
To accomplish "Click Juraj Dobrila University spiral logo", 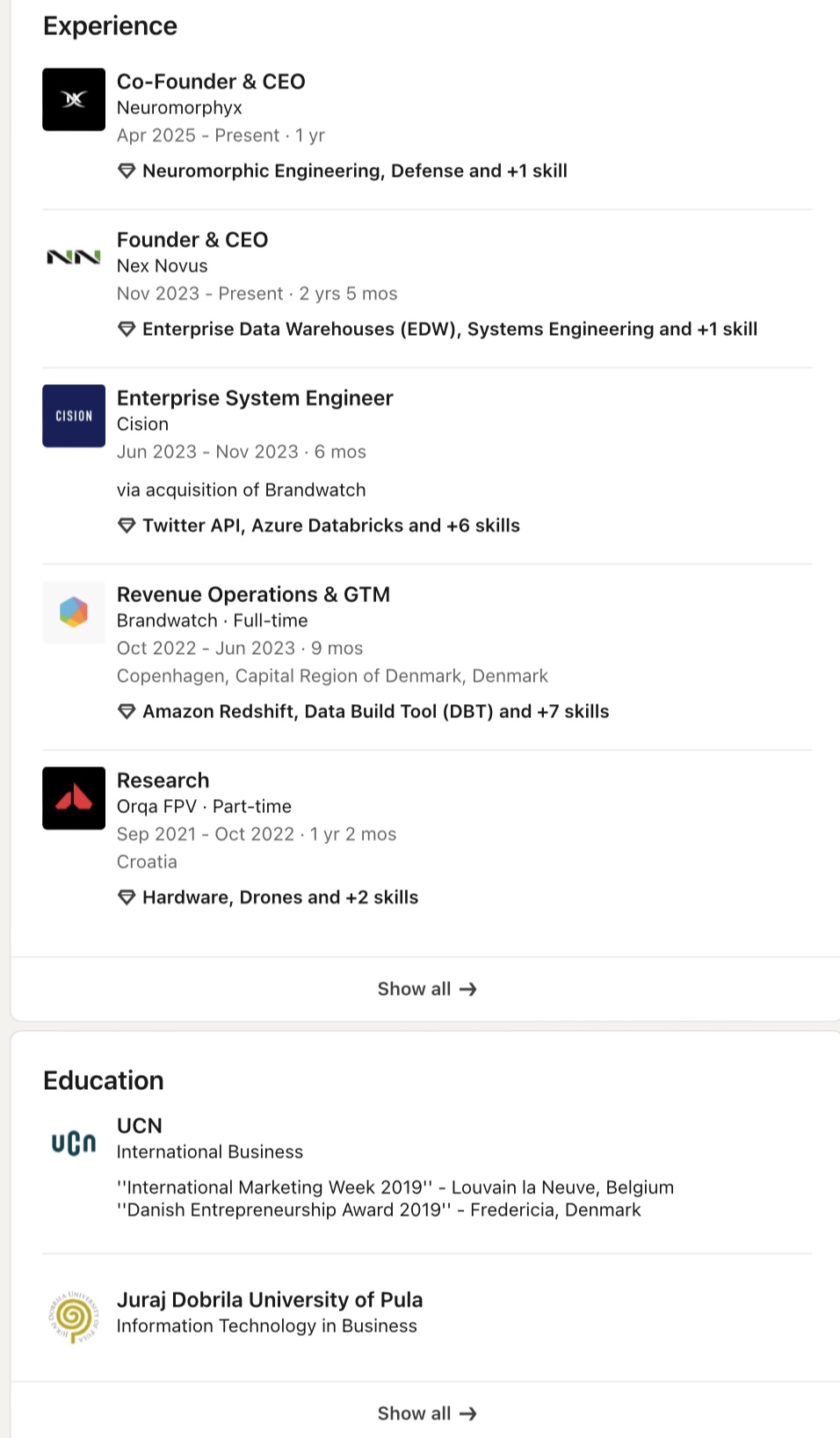I will click(74, 1317).
